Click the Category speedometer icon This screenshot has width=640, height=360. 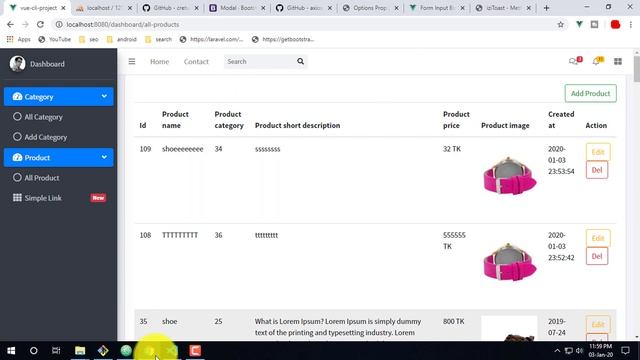pyautogui.click(x=17, y=97)
